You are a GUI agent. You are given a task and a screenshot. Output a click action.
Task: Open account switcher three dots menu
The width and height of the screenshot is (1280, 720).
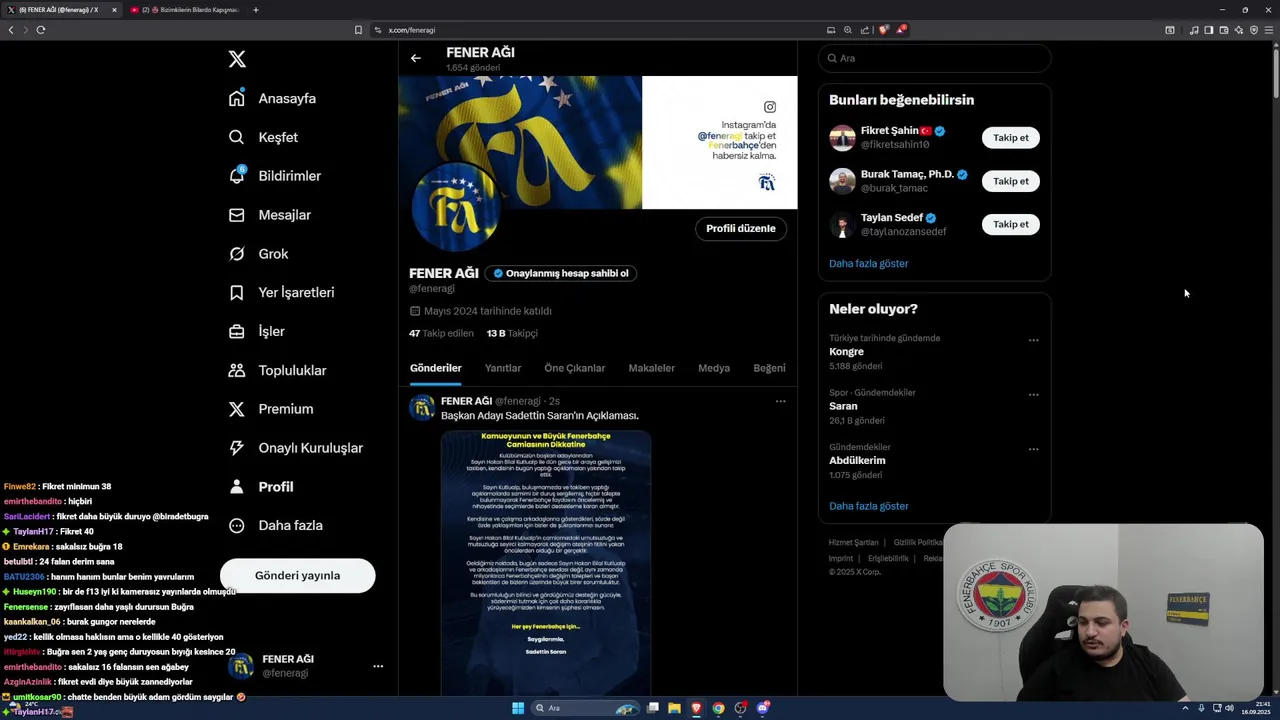pos(378,666)
